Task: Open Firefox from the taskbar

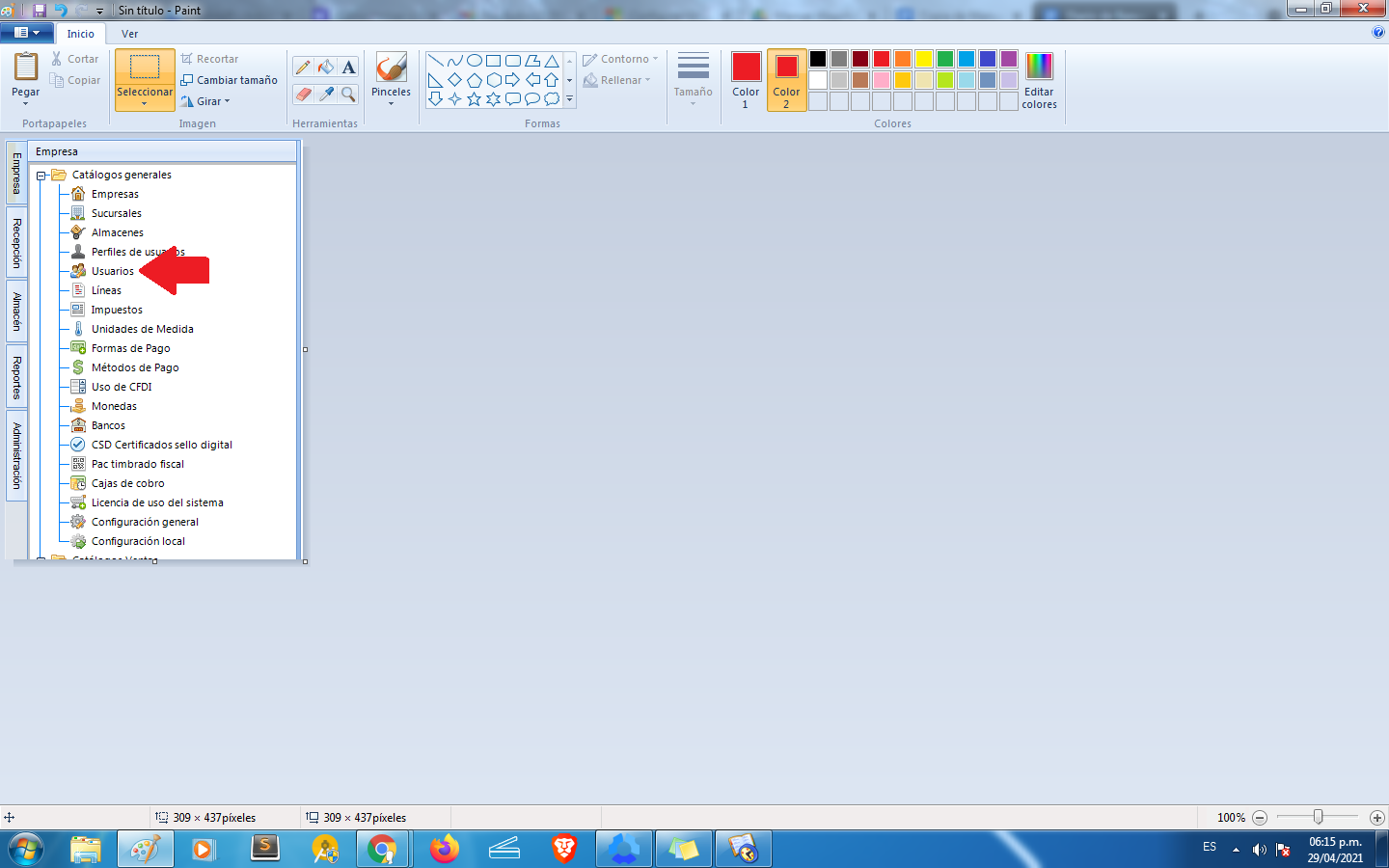Action: coord(445,850)
